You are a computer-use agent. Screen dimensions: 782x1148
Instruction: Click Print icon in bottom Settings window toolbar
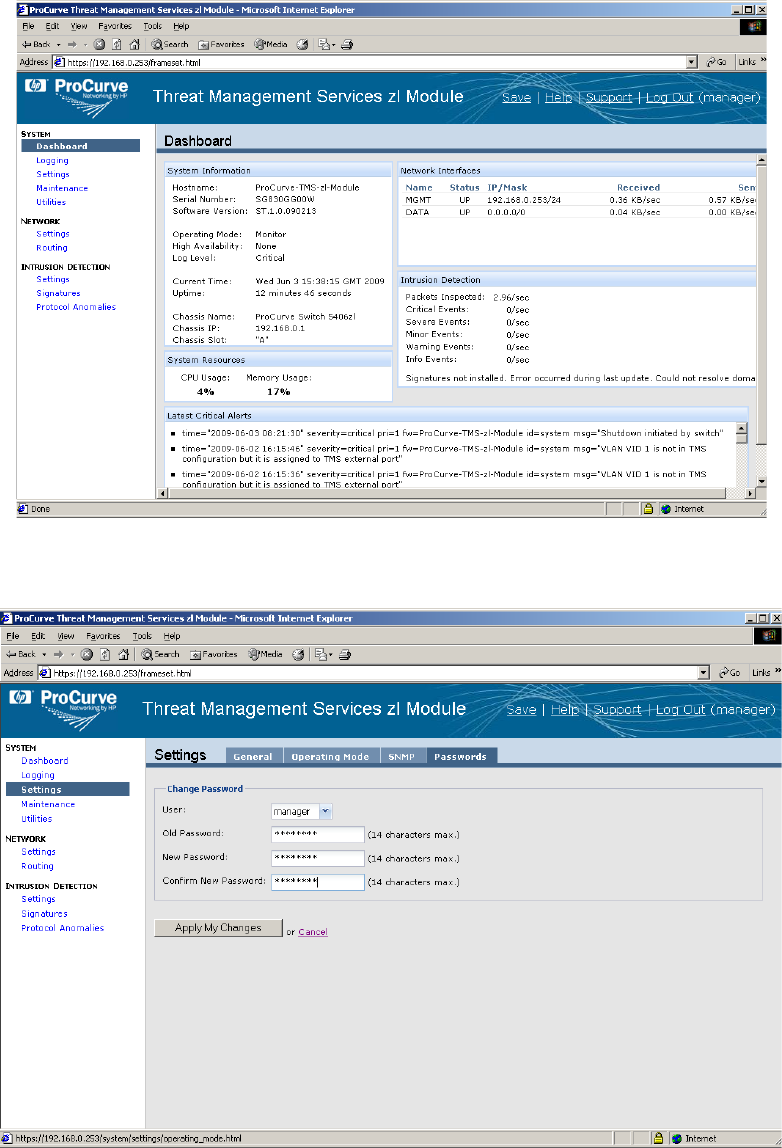[x=345, y=655]
